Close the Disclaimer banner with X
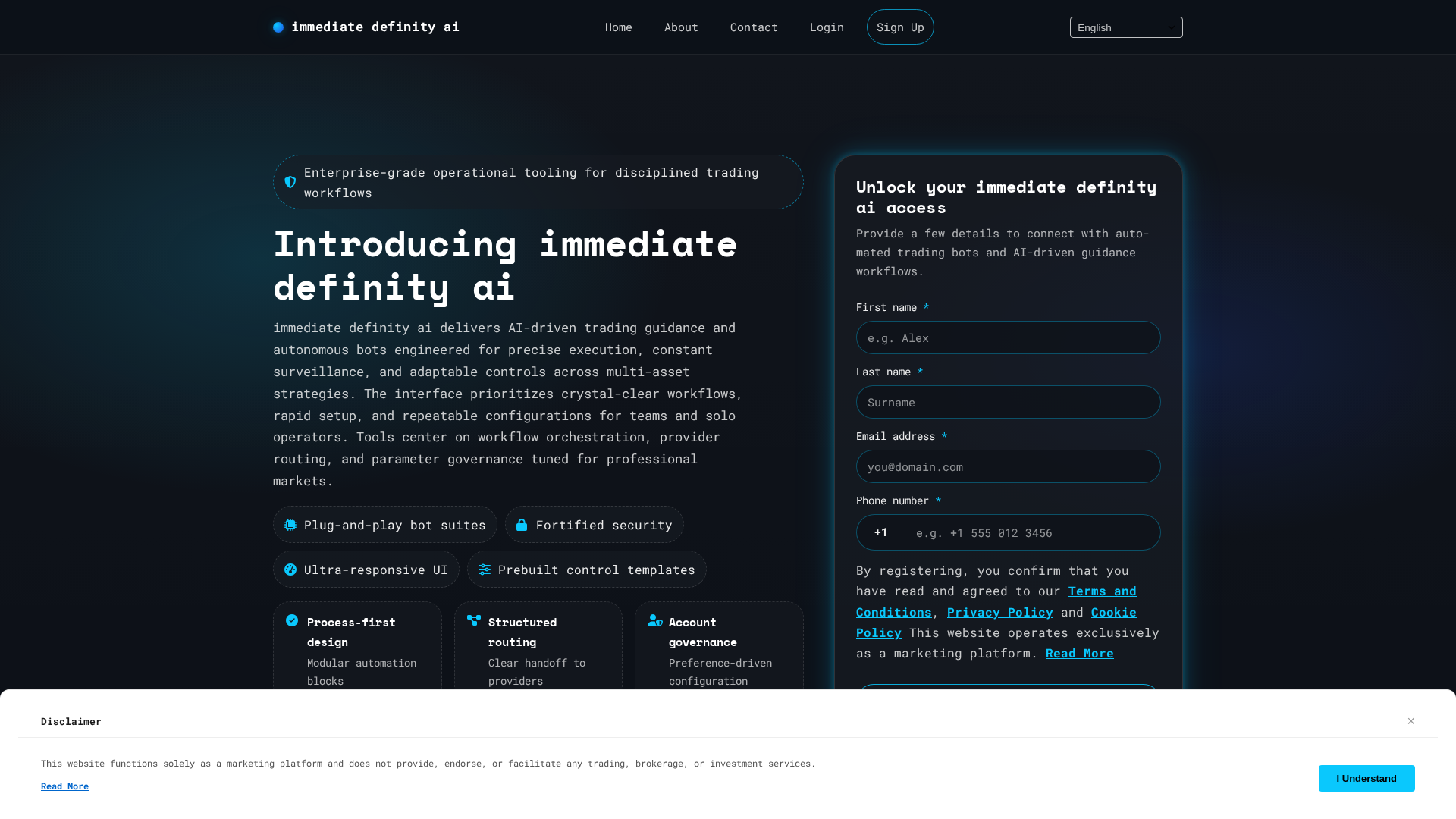The width and height of the screenshot is (1456, 819). (x=1411, y=721)
